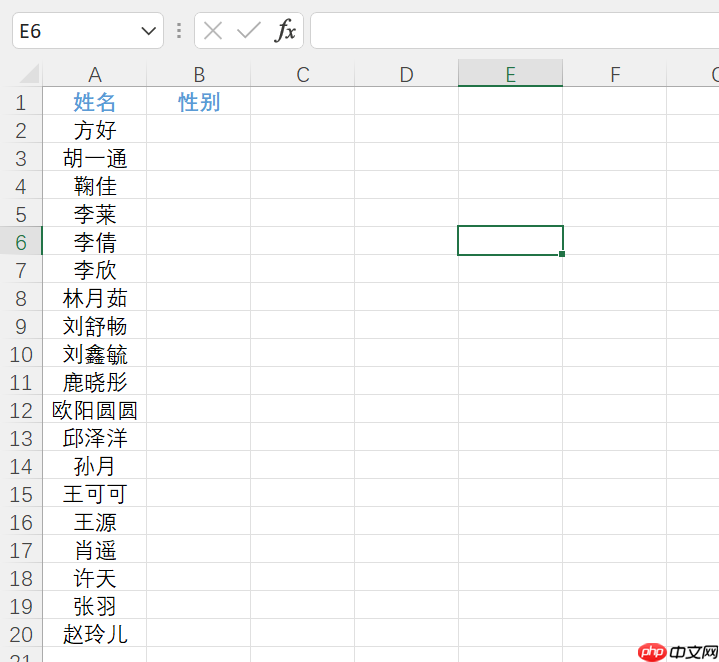Select row 12 header
This screenshot has width=719, height=662.
coord(21,410)
